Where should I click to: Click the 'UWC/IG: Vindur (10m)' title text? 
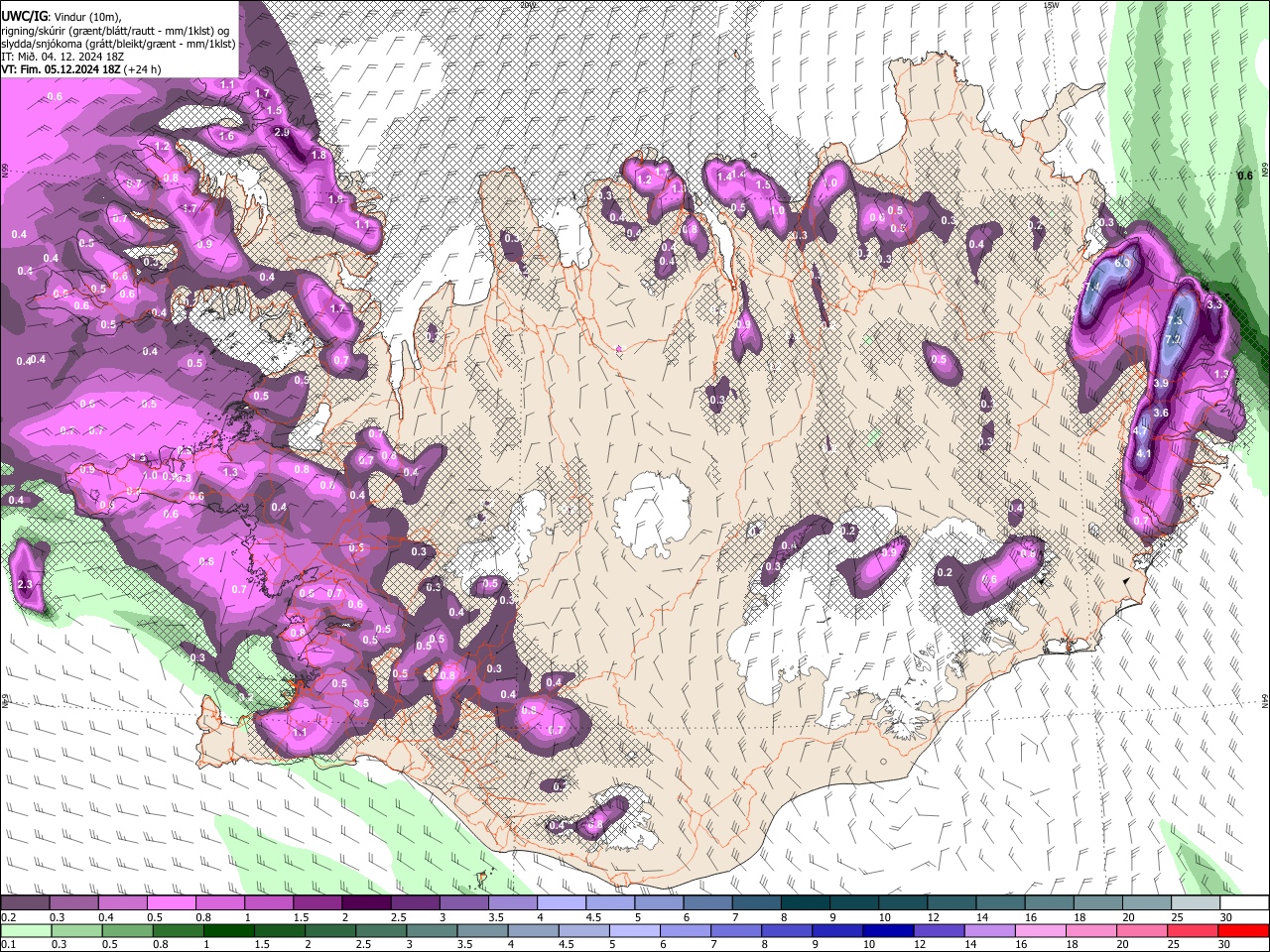(62, 17)
